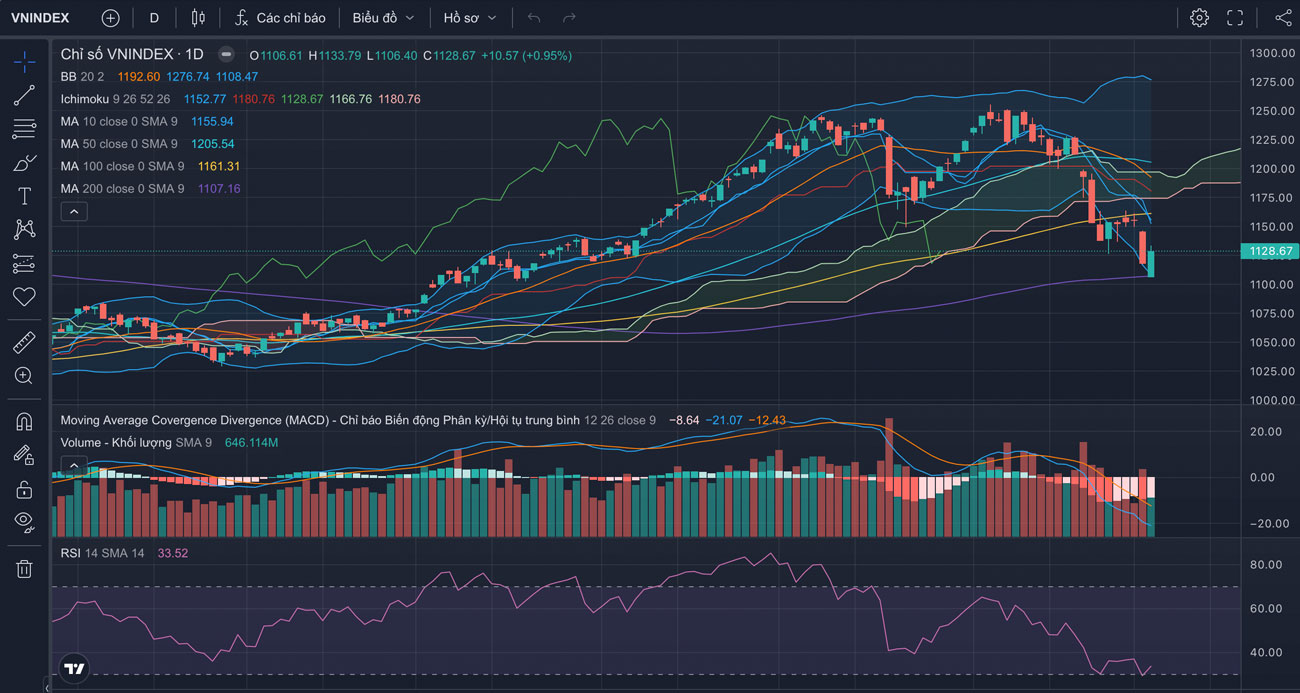Toggle stay in drawing mode pencil-lock

coord(24,455)
